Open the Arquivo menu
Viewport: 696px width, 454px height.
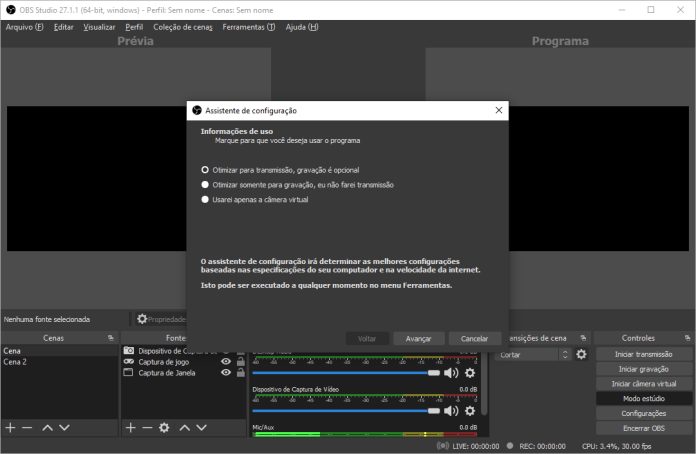(24, 27)
